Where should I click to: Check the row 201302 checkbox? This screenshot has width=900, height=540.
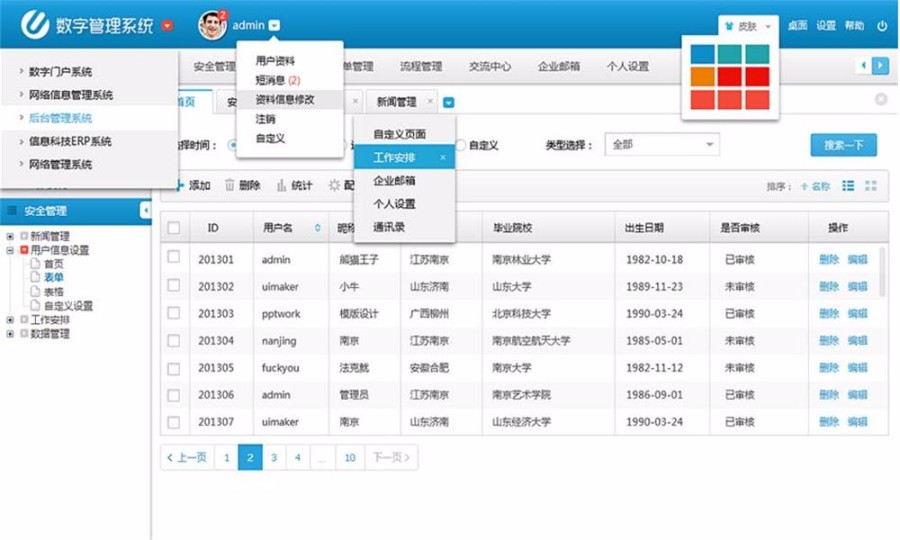(174, 285)
